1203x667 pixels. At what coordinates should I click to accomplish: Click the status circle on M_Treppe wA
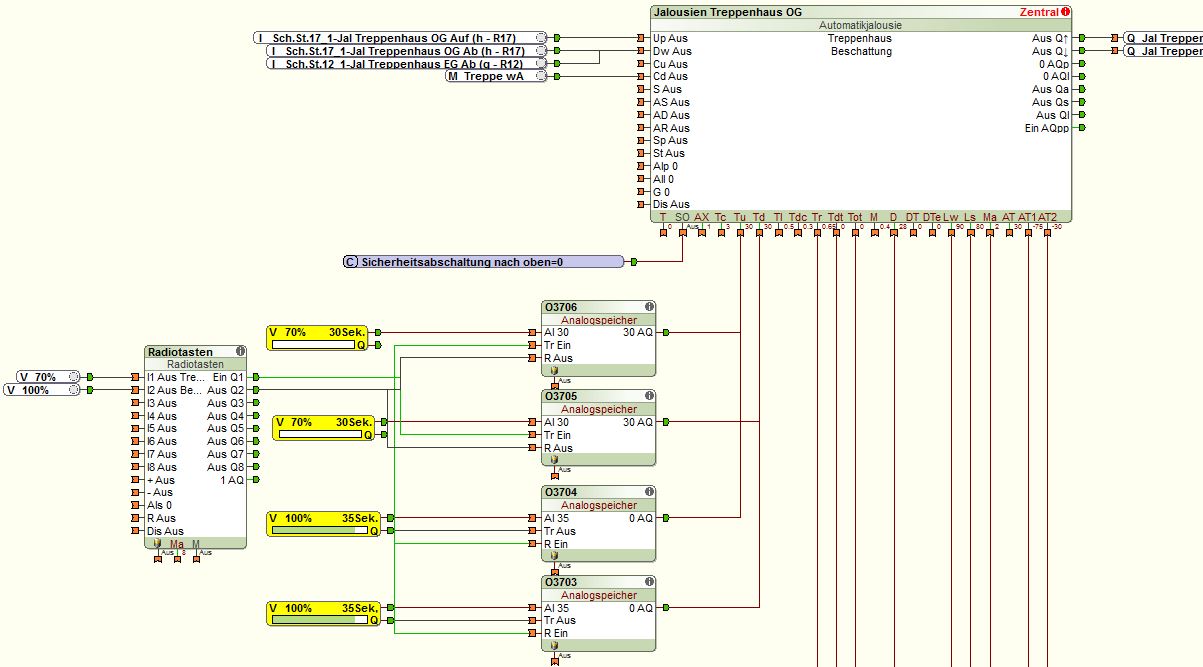(541, 76)
